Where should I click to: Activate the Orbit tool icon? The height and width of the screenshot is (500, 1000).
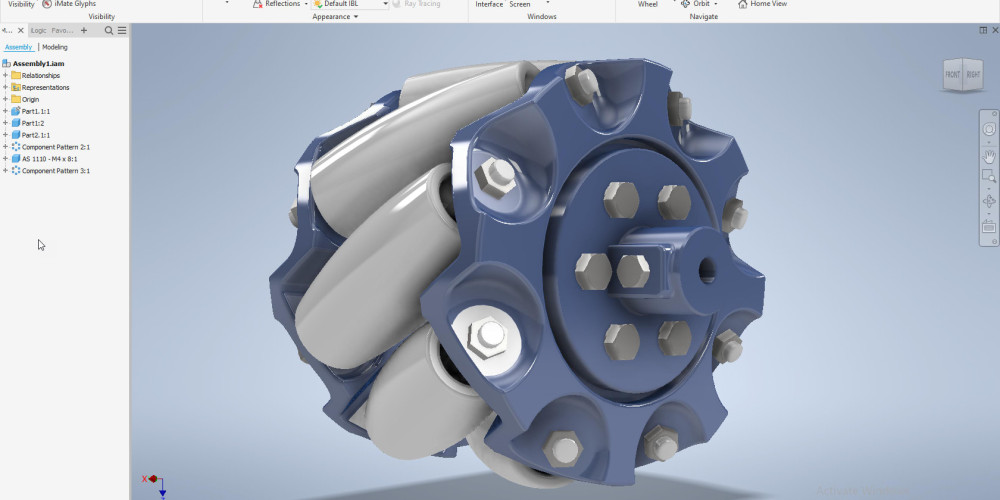point(686,4)
